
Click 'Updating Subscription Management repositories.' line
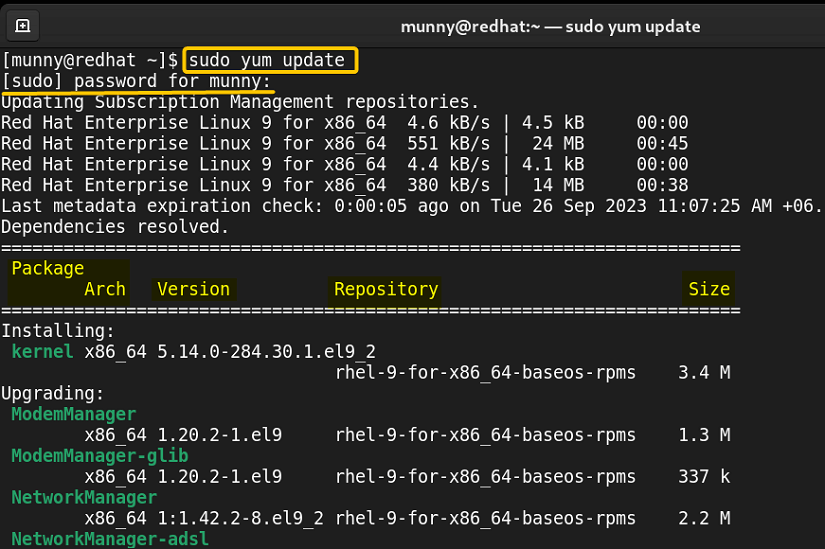[x=240, y=102]
